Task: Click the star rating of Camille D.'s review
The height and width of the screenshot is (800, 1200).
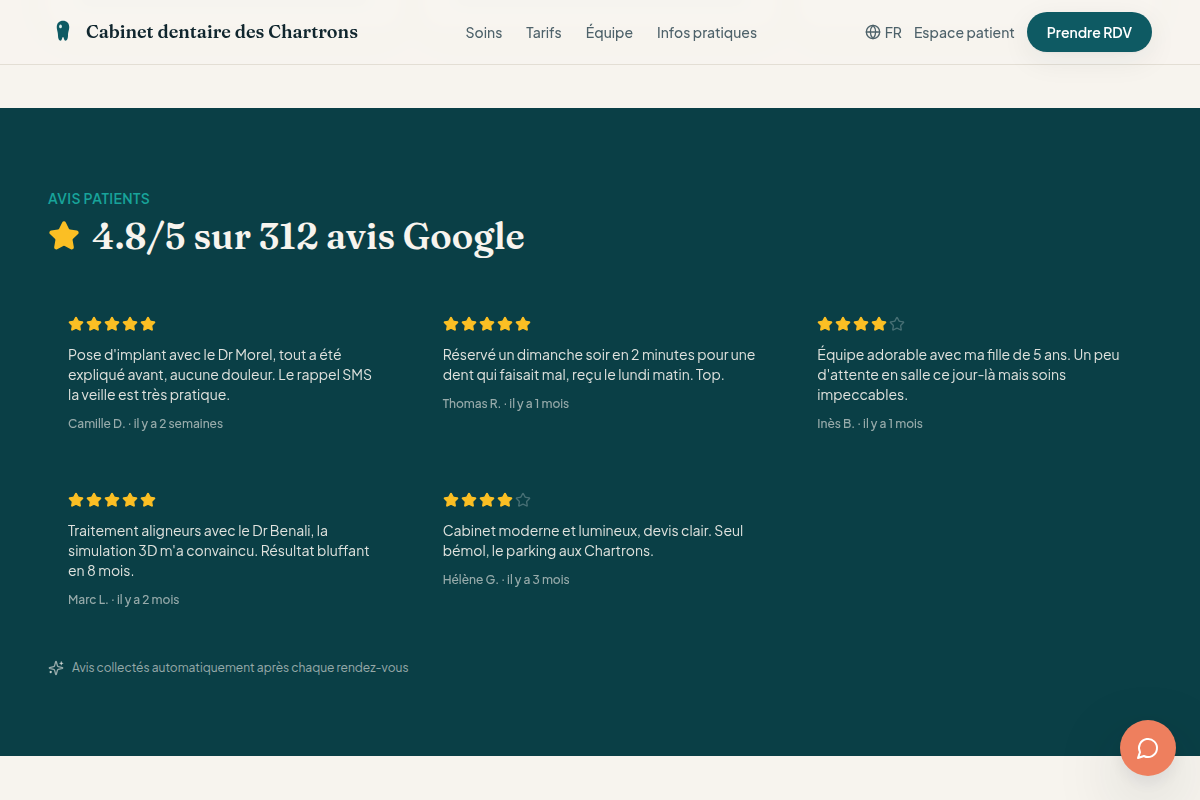Action: pyautogui.click(x=112, y=324)
